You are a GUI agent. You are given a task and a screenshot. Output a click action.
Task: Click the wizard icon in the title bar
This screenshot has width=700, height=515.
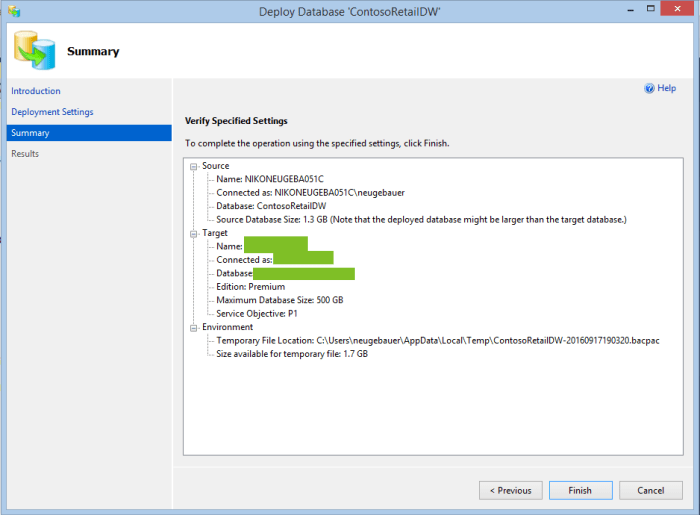pos(13,11)
